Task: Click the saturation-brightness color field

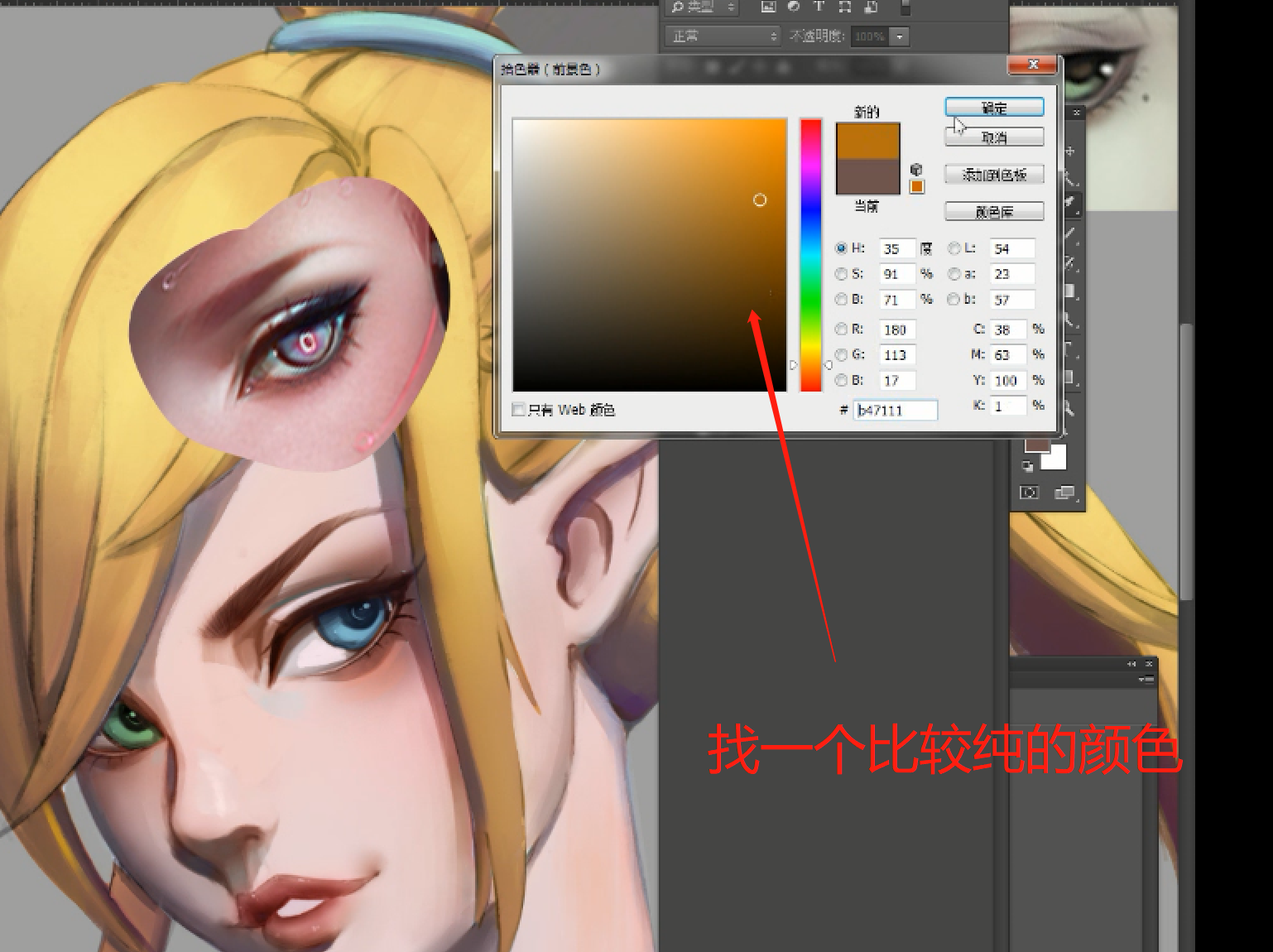Action: coord(650,255)
